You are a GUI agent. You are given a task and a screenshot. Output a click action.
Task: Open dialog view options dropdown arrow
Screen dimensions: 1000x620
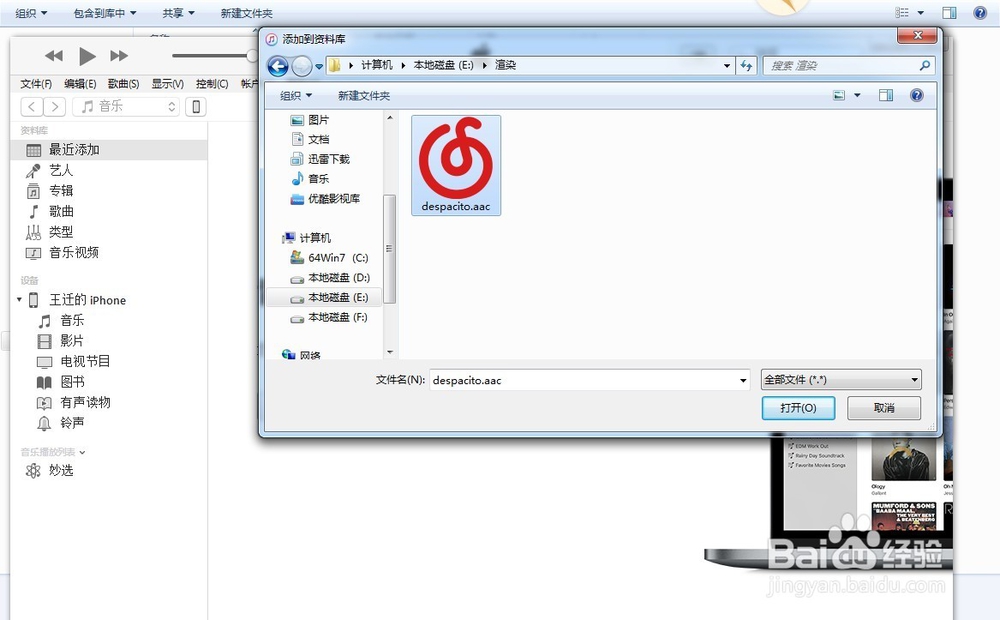(x=857, y=96)
